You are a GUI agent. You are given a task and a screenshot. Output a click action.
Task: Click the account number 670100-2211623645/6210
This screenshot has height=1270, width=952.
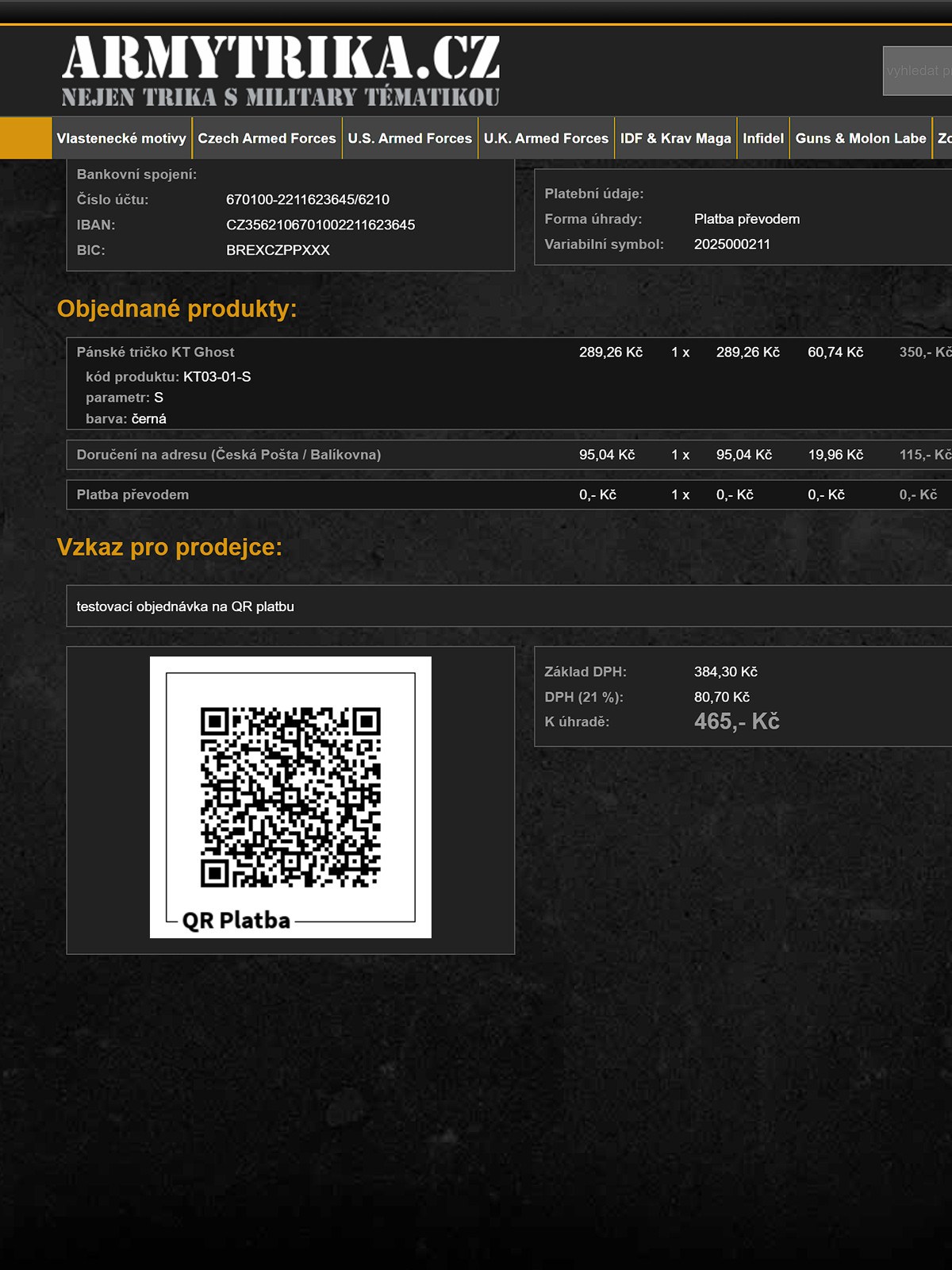coord(308,199)
